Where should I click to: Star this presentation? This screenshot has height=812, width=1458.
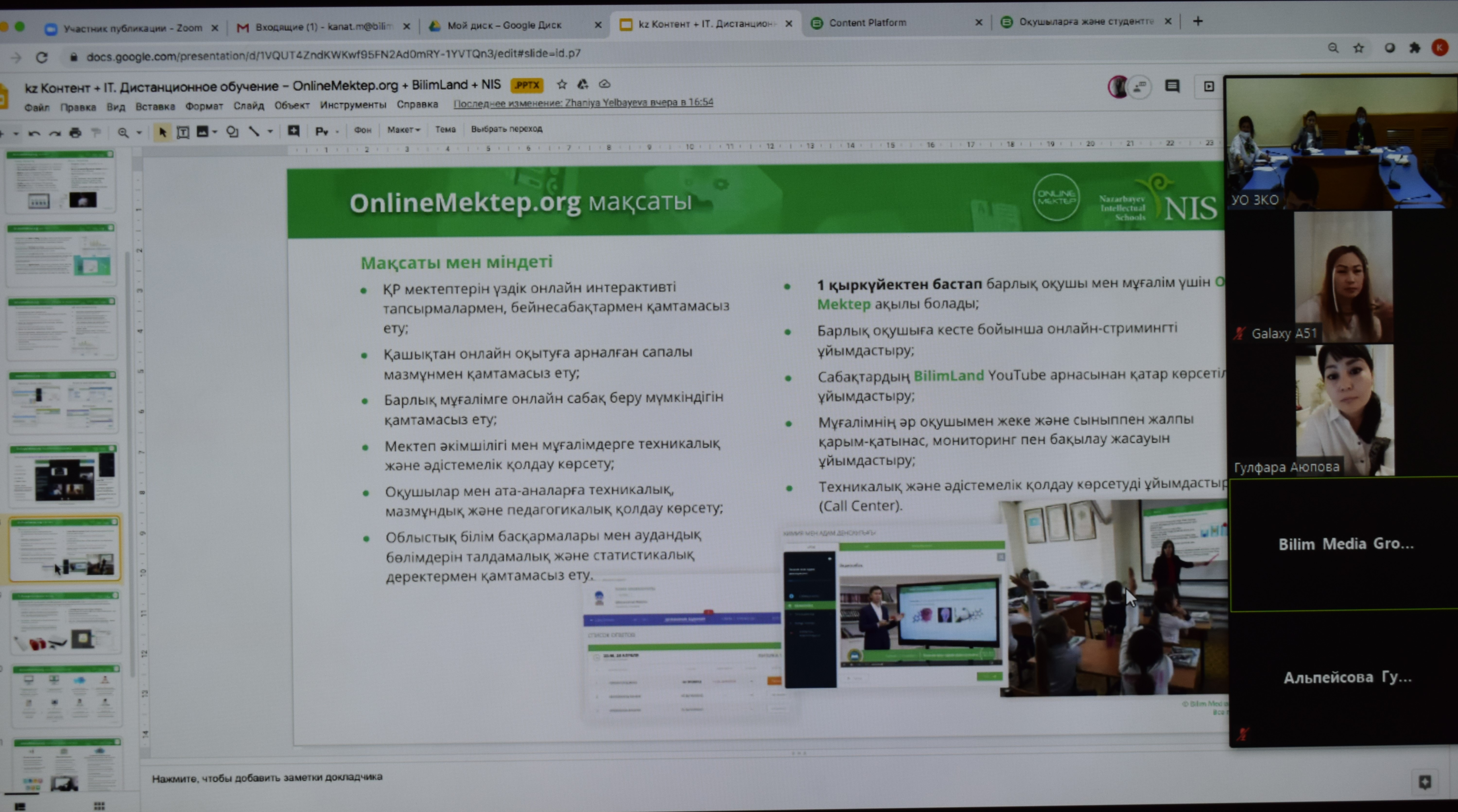pos(562,84)
